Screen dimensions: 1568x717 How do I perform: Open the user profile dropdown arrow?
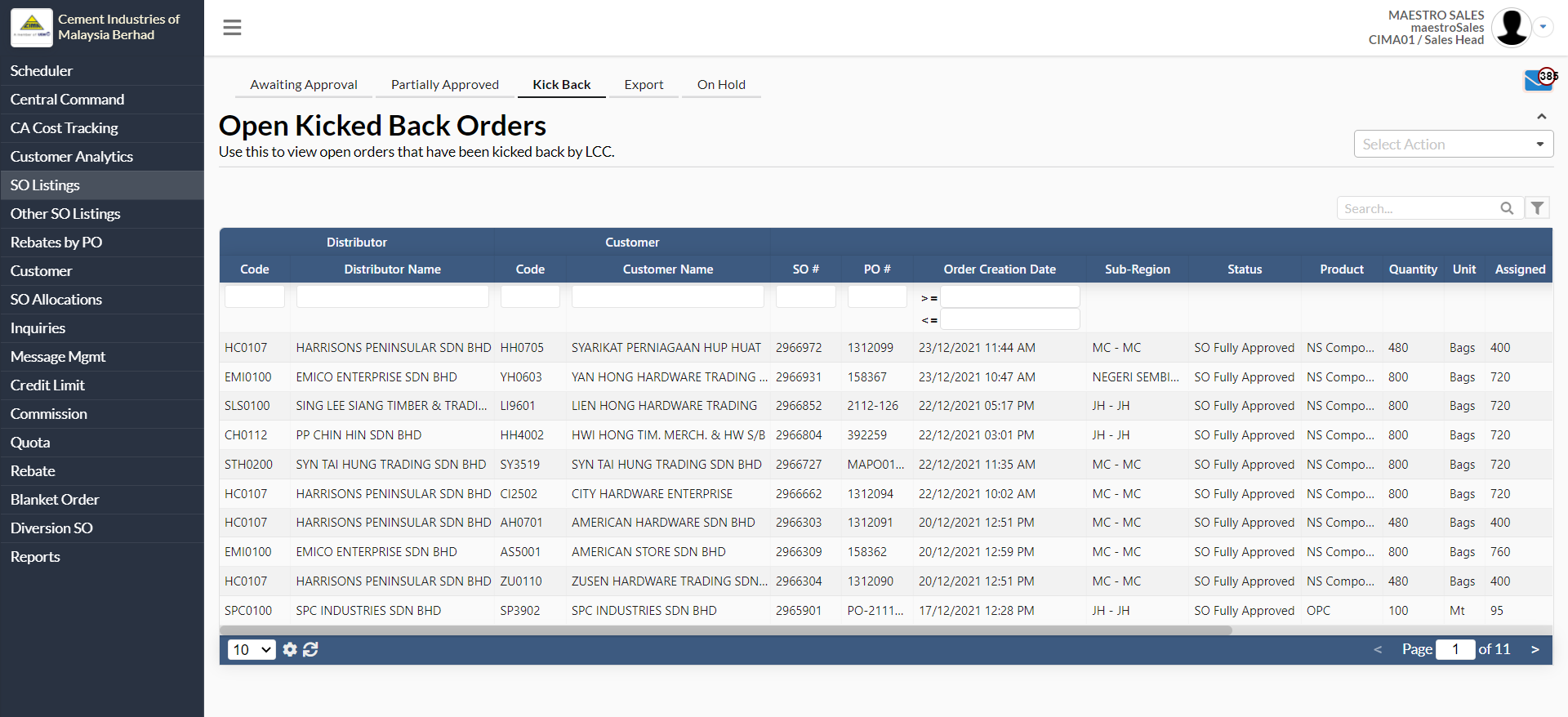(x=1543, y=27)
